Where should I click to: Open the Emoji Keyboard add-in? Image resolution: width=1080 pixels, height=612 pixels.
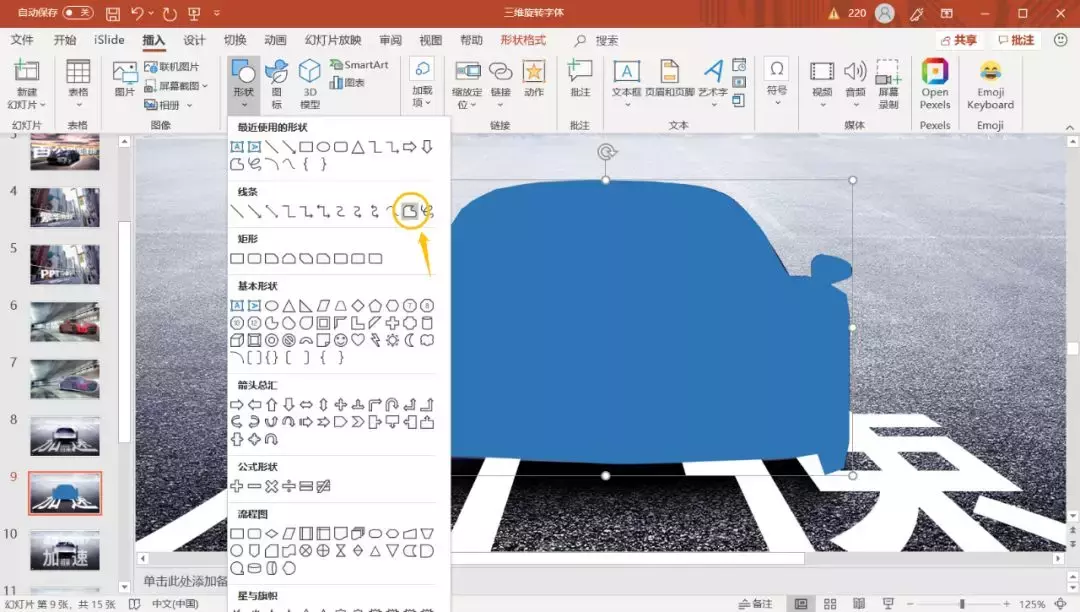990,84
